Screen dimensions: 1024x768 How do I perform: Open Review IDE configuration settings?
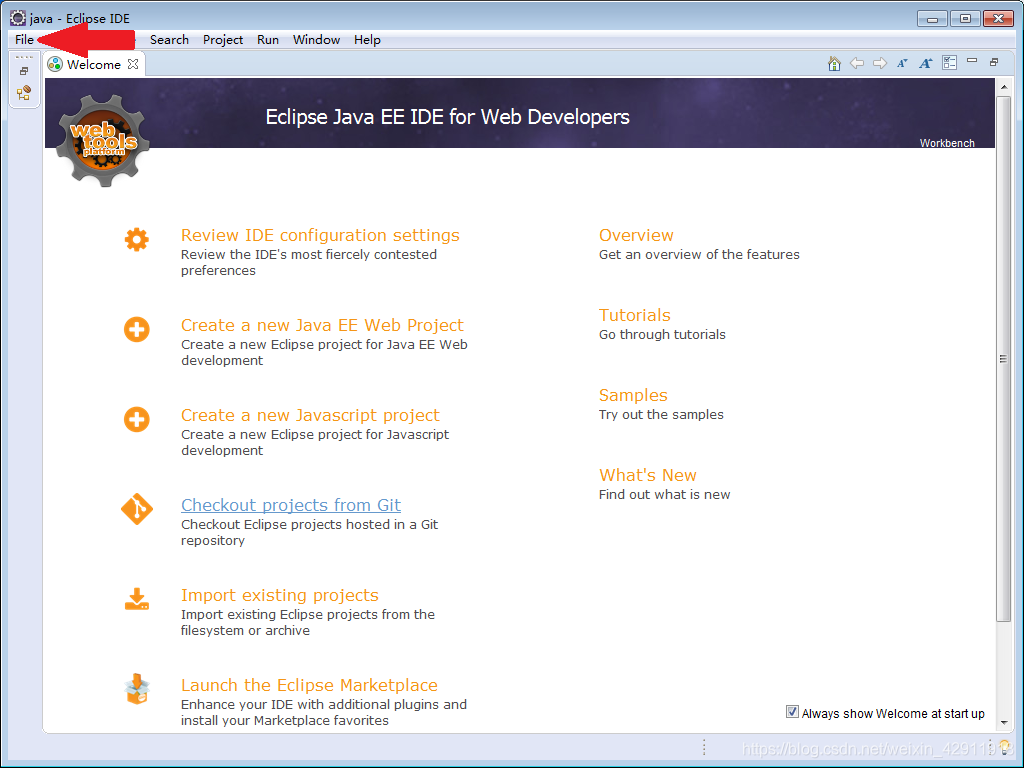[x=320, y=235]
